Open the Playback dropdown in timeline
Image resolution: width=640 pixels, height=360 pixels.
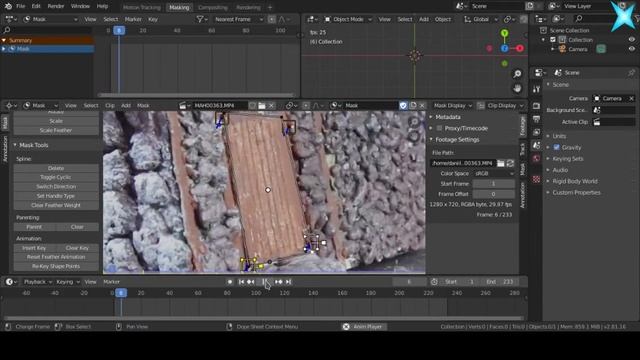pyautogui.click(x=38, y=282)
